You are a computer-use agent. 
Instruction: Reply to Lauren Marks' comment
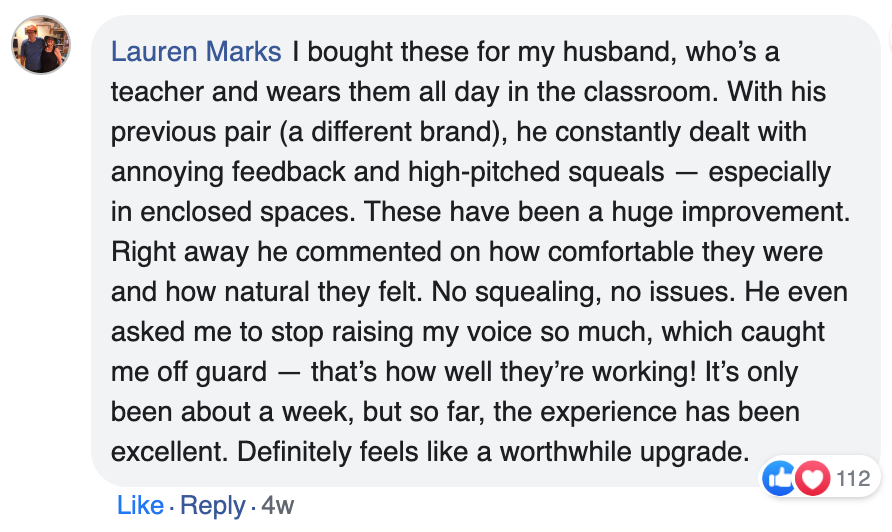pyautogui.click(x=213, y=505)
